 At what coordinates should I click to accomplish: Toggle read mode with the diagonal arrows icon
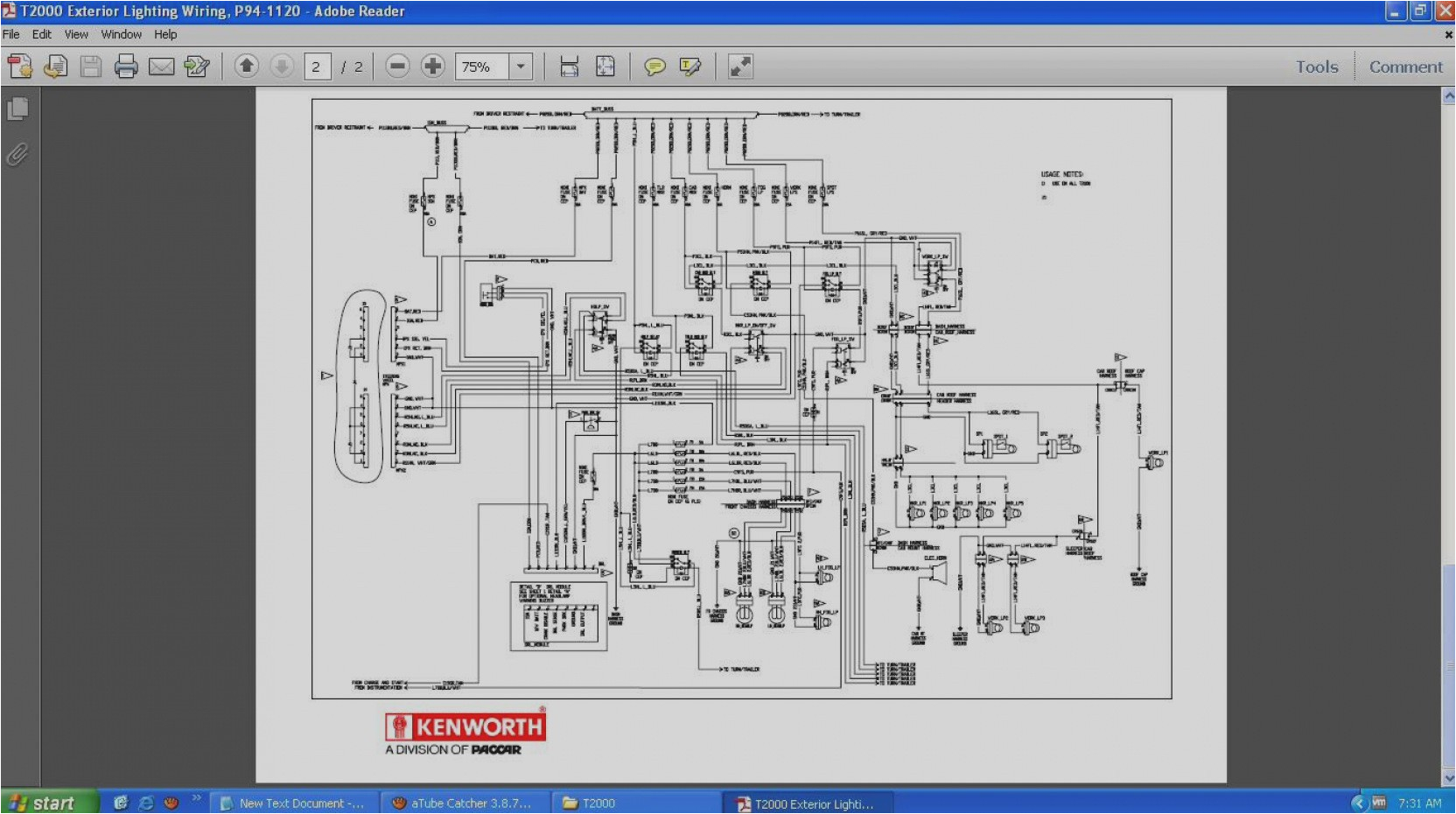pos(740,67)
